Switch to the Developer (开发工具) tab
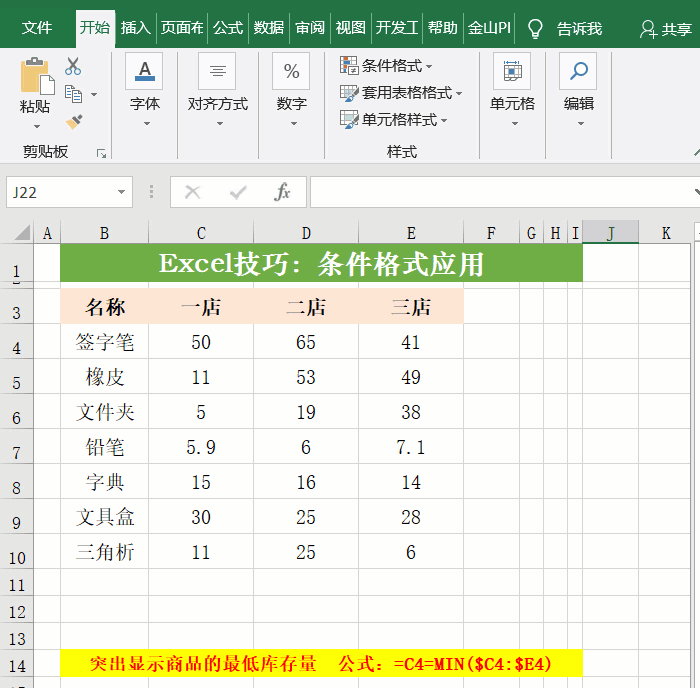This screenshot has width=700, height=688. click(x=396, y=28)
